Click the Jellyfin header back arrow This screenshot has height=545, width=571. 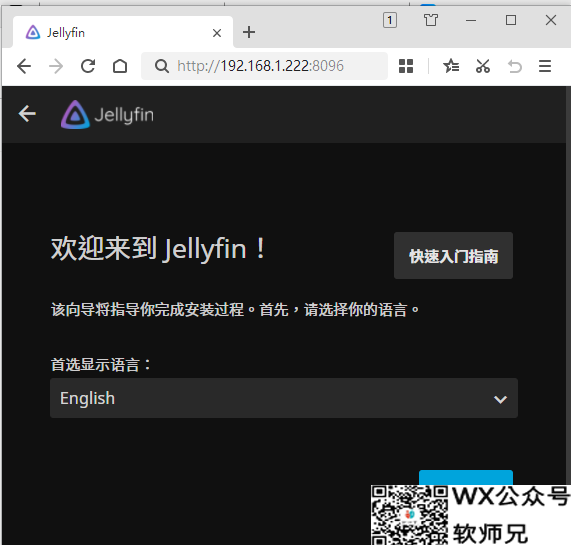(27, 114)
